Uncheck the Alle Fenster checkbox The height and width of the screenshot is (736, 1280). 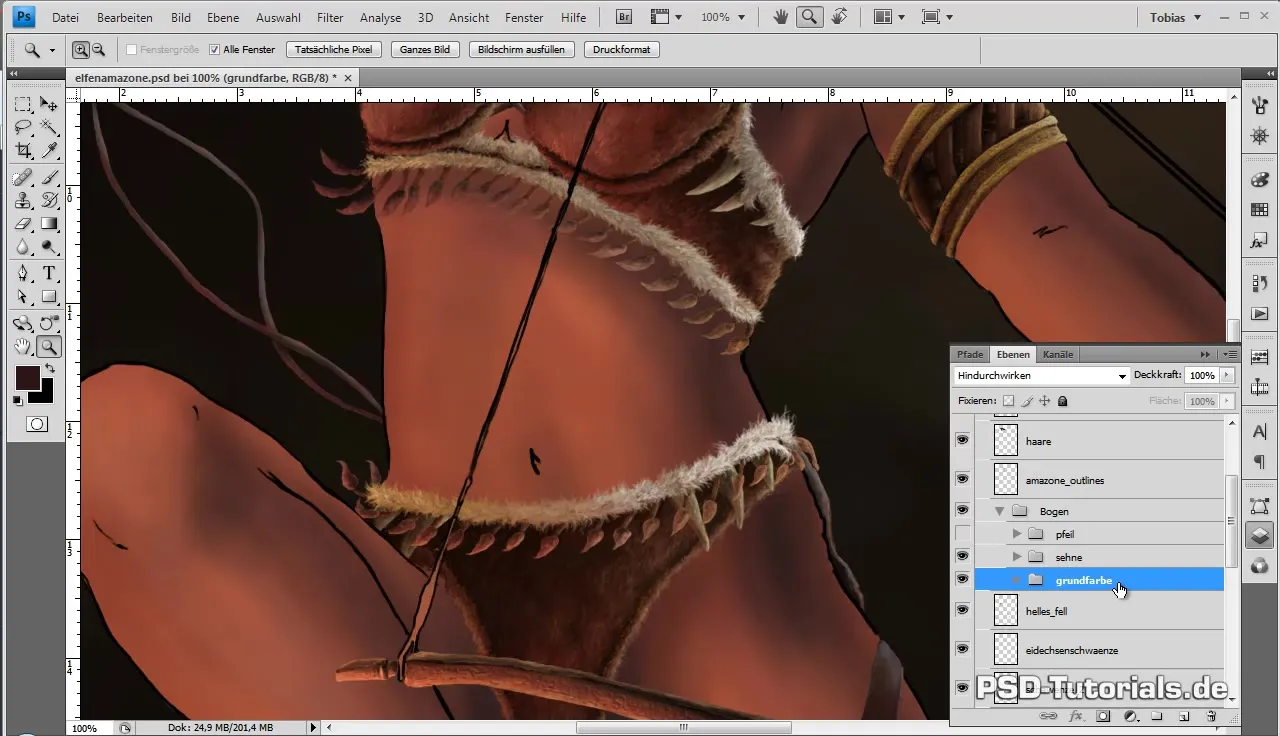[214, 49]
